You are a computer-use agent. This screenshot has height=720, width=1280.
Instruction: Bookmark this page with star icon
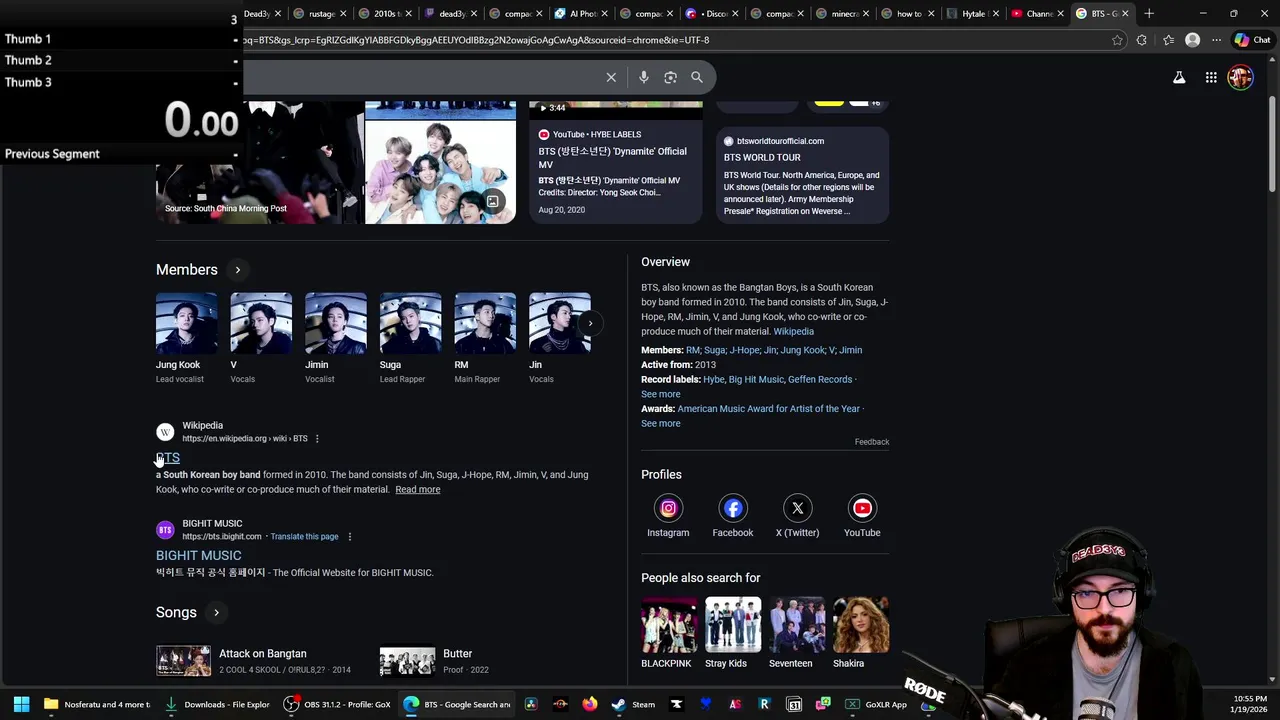pos(1117,40)
